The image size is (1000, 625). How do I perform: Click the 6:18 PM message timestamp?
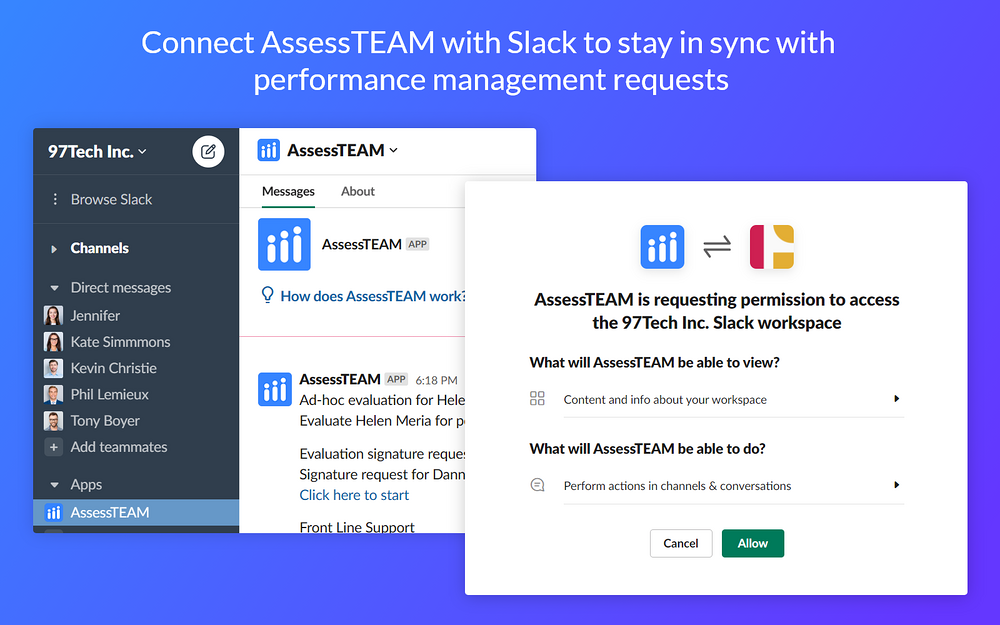click(x=436, y=380)
